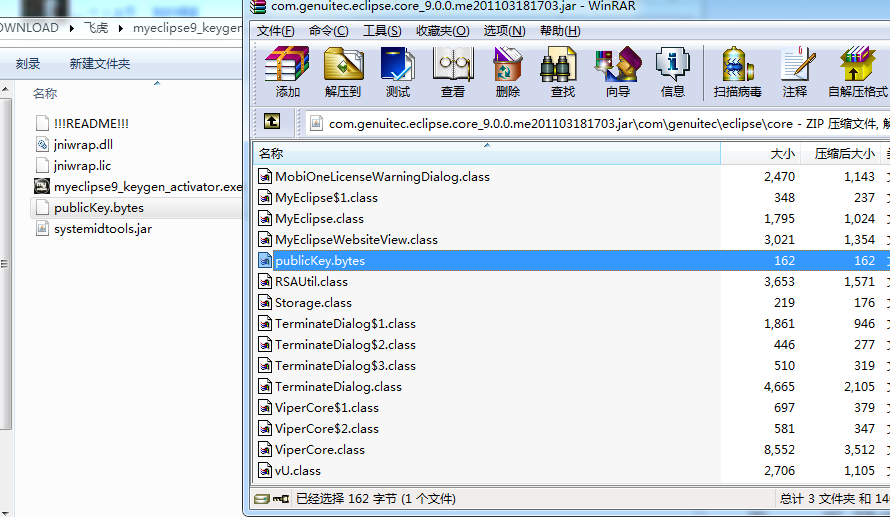890x517 pixels.
Task: Show archive Info (信息) icon
Action: click(x=673, y=64)
